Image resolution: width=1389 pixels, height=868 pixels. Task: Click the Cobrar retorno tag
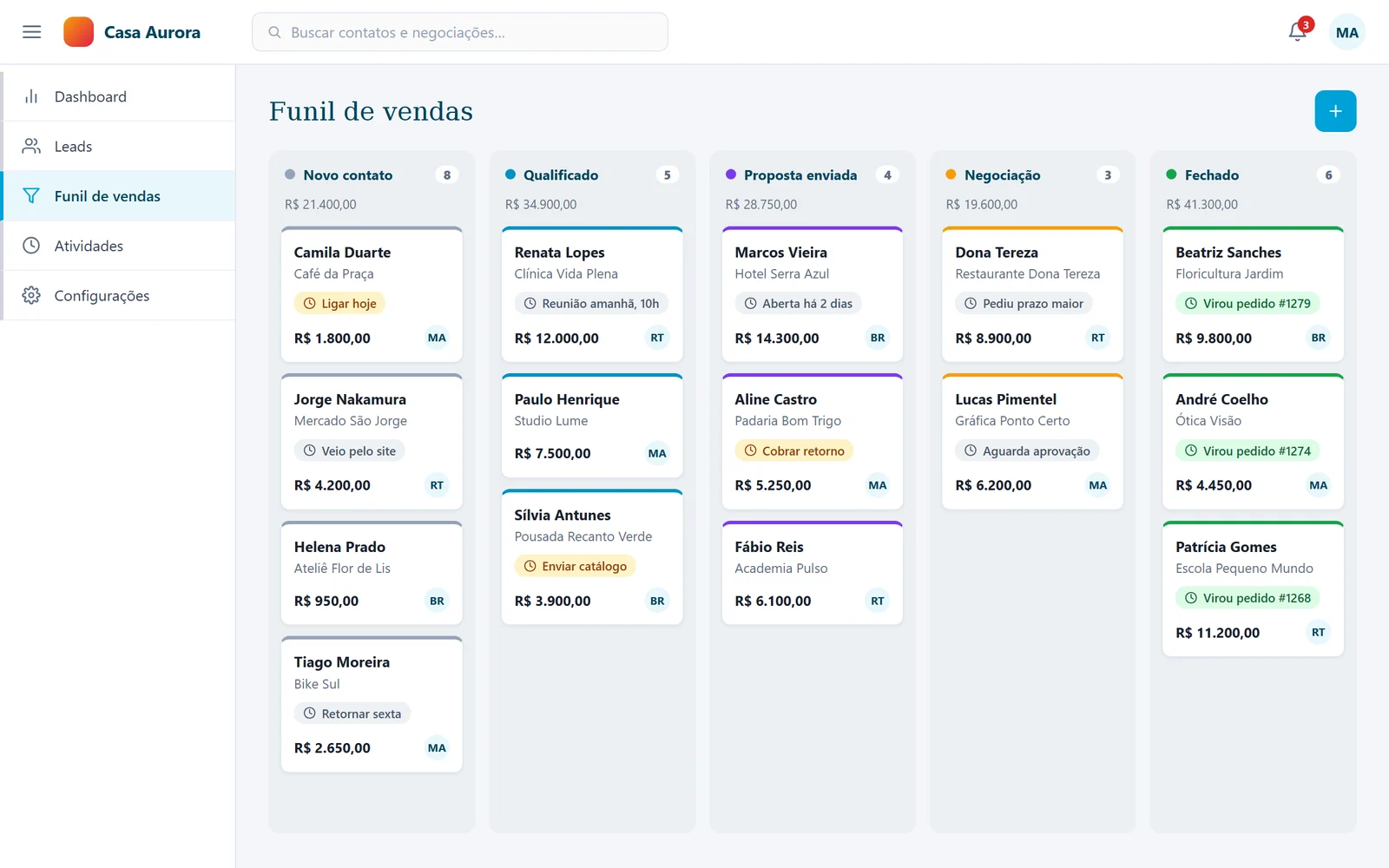tap(794, 450)
